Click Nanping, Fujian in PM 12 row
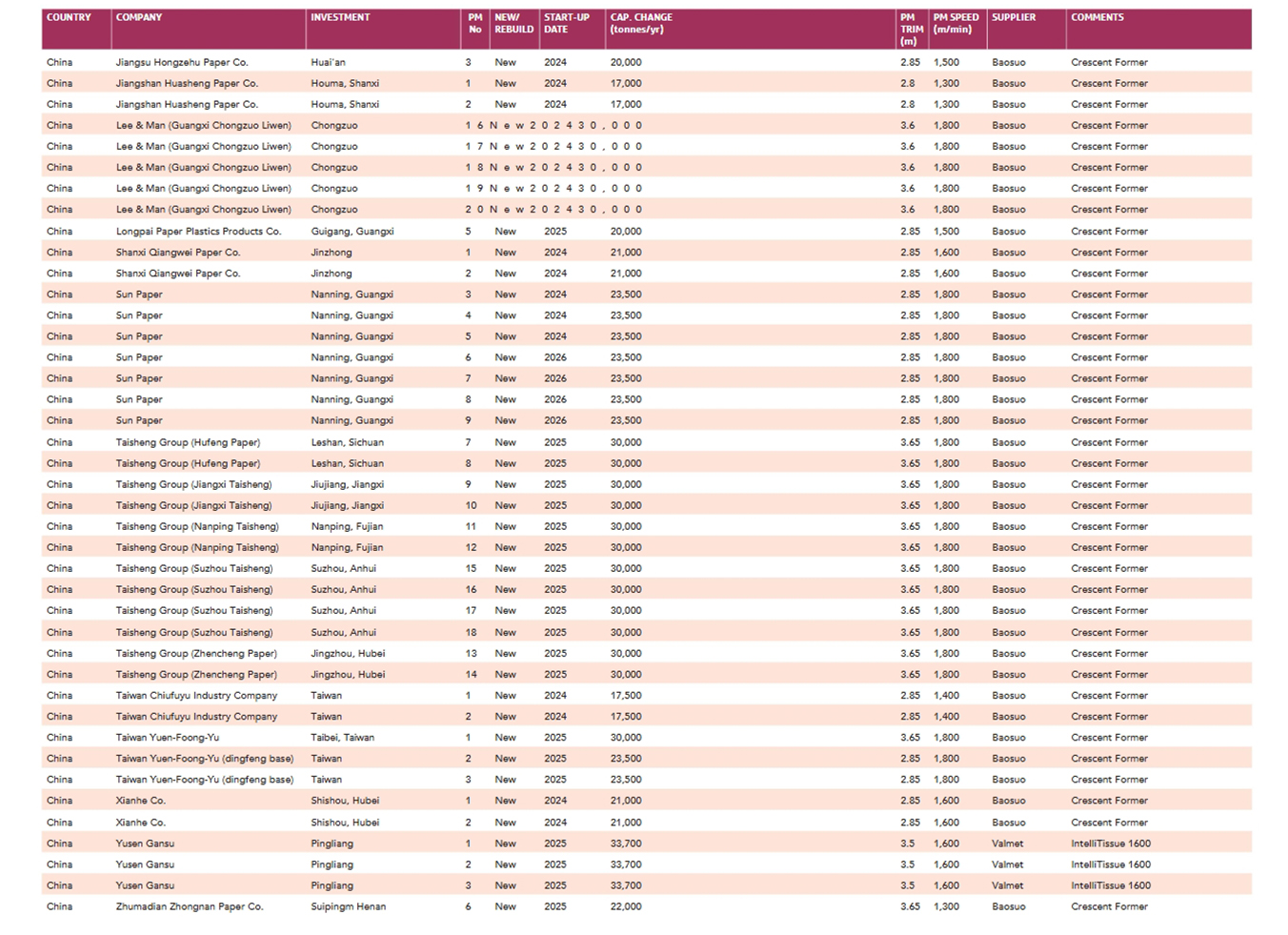The width and height of the screenshot is (1288, 935). click(347, 547)
